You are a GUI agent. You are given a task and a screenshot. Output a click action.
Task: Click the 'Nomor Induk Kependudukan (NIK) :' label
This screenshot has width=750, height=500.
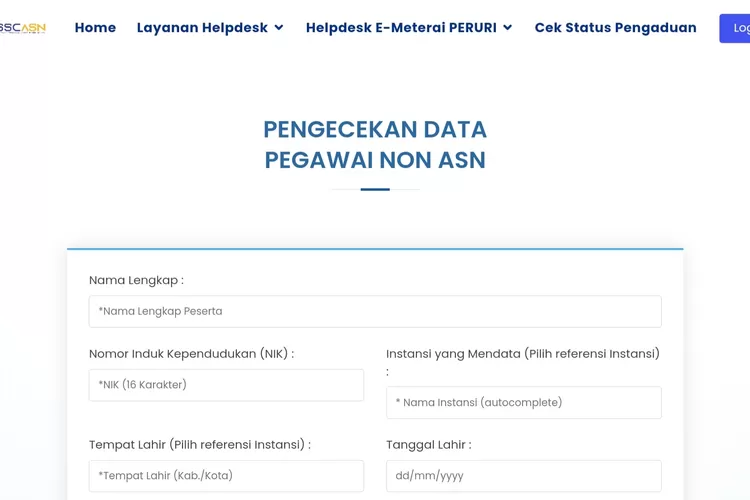pos(191,354)
